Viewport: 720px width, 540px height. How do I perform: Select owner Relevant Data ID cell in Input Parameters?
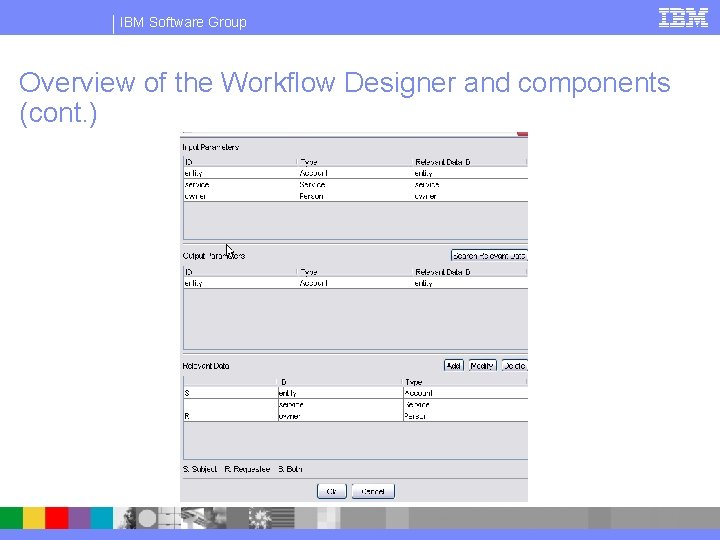click(470, 196)
